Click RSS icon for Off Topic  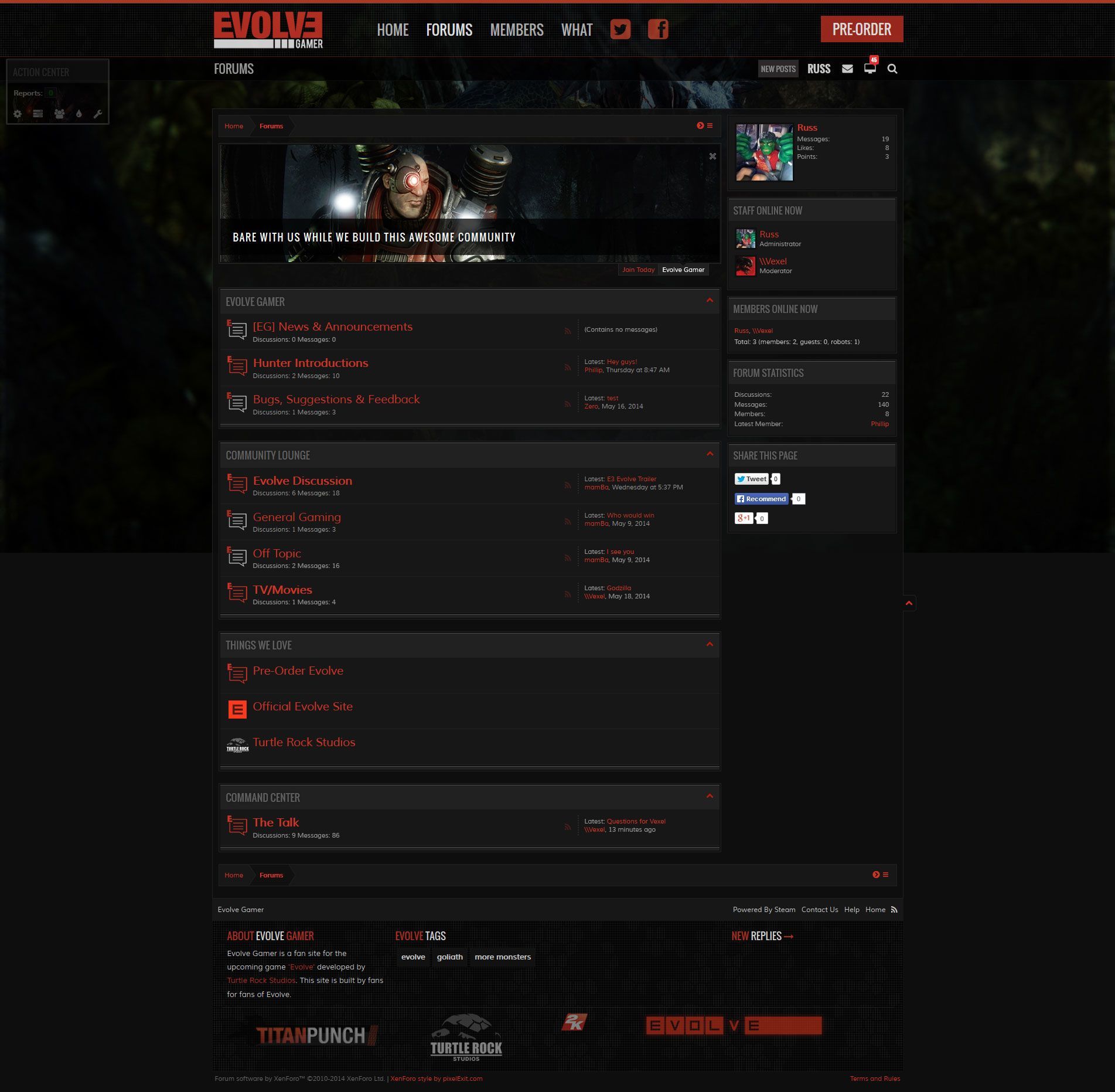click(x=567, y=558)
